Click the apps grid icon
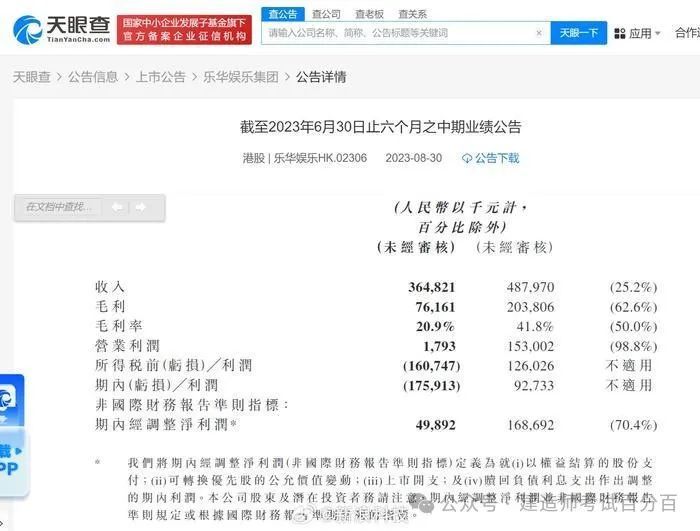 (x=620, y=33)
